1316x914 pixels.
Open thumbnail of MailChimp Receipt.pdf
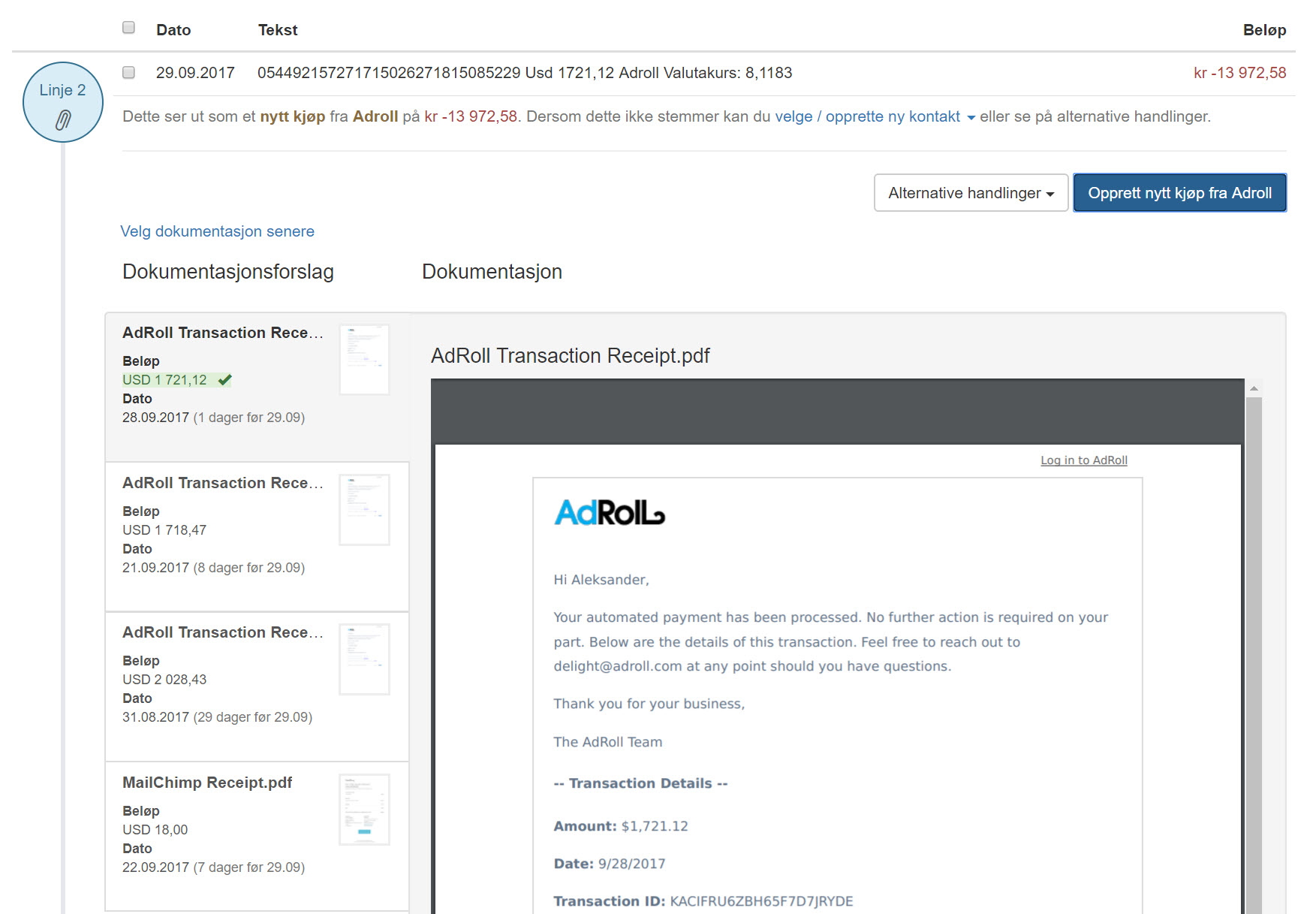(364, 810)
